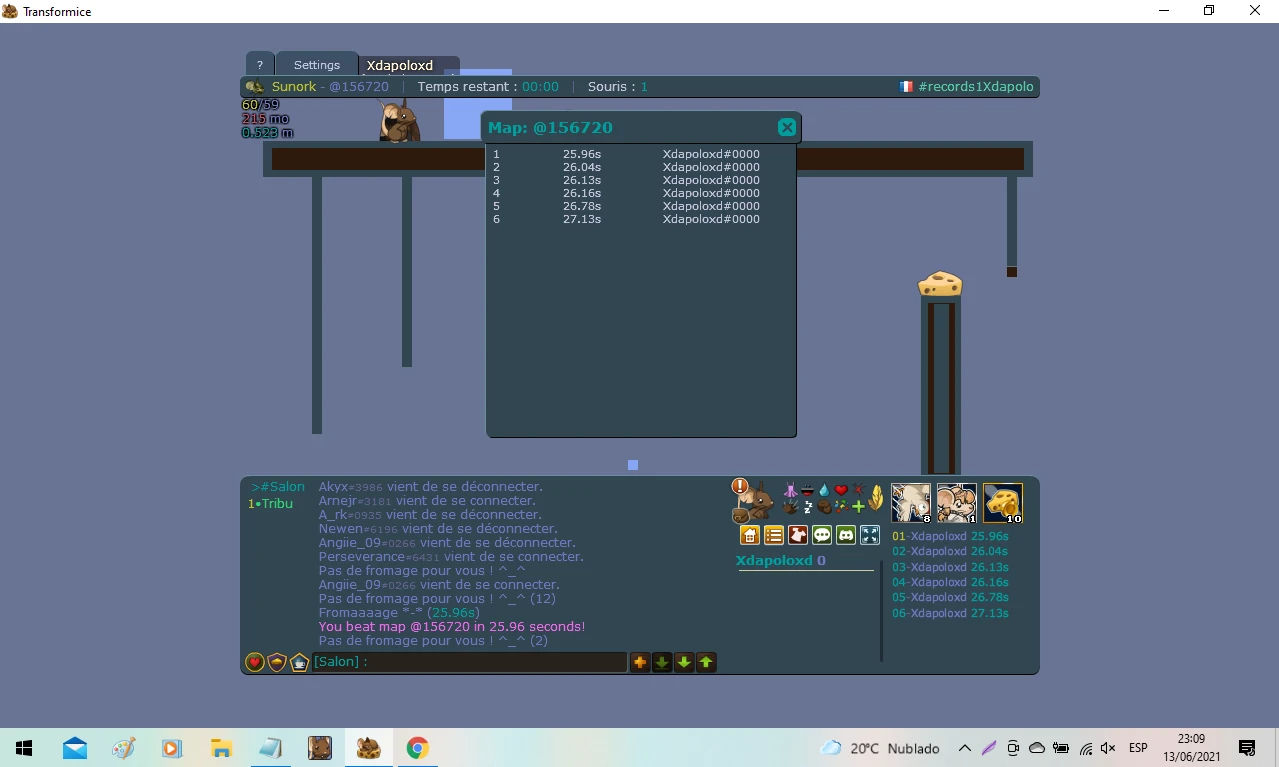The height and width of the screenshot is (767, 1279).
Task: Click the Sunork map author name
Action: coord(294,87)
